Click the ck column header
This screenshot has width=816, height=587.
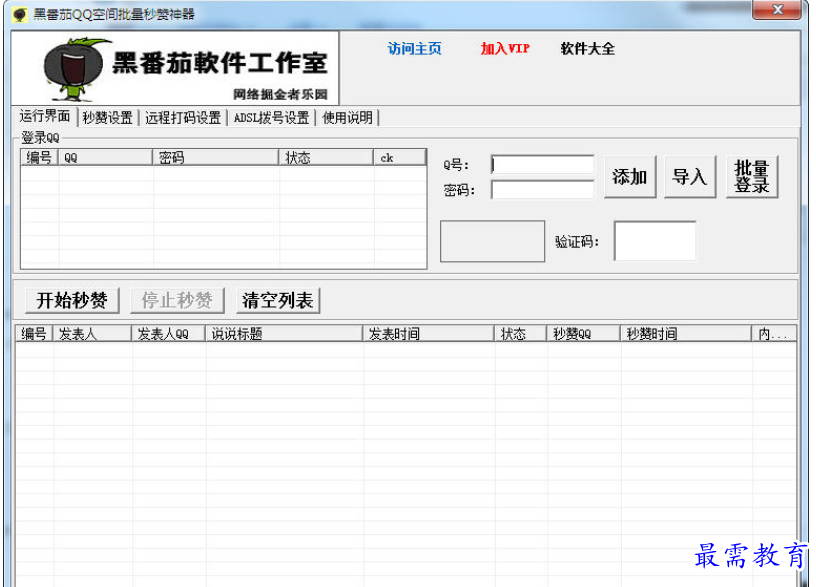tap(400, 157)
